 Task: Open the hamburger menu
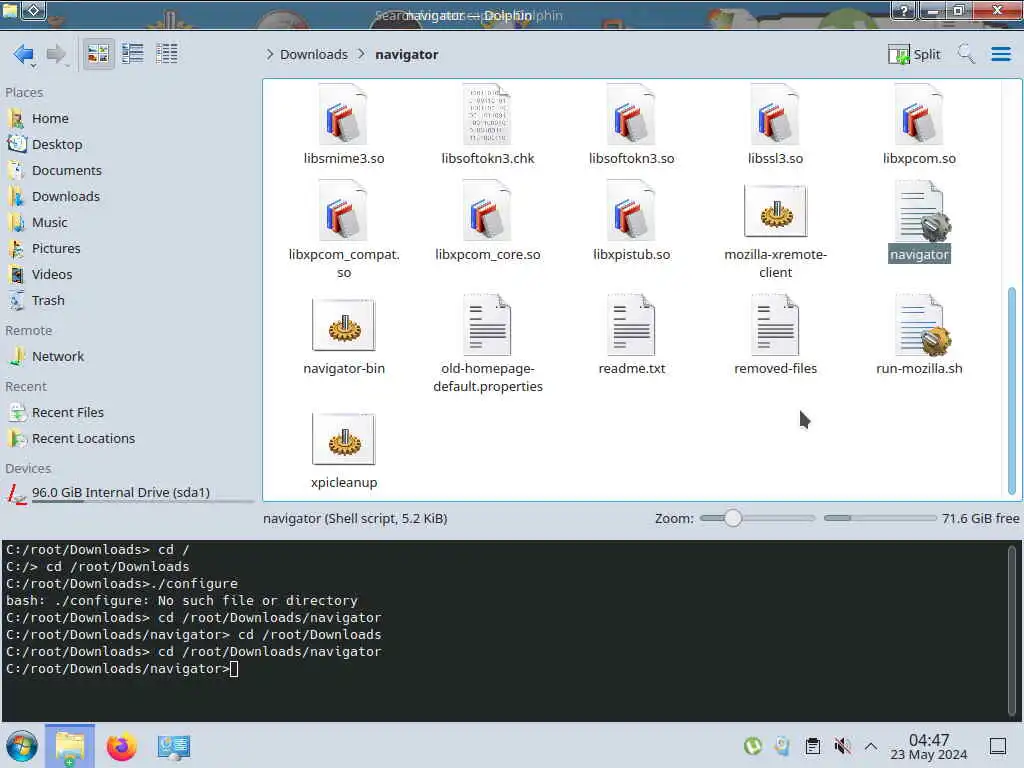tap(1000, 54)
